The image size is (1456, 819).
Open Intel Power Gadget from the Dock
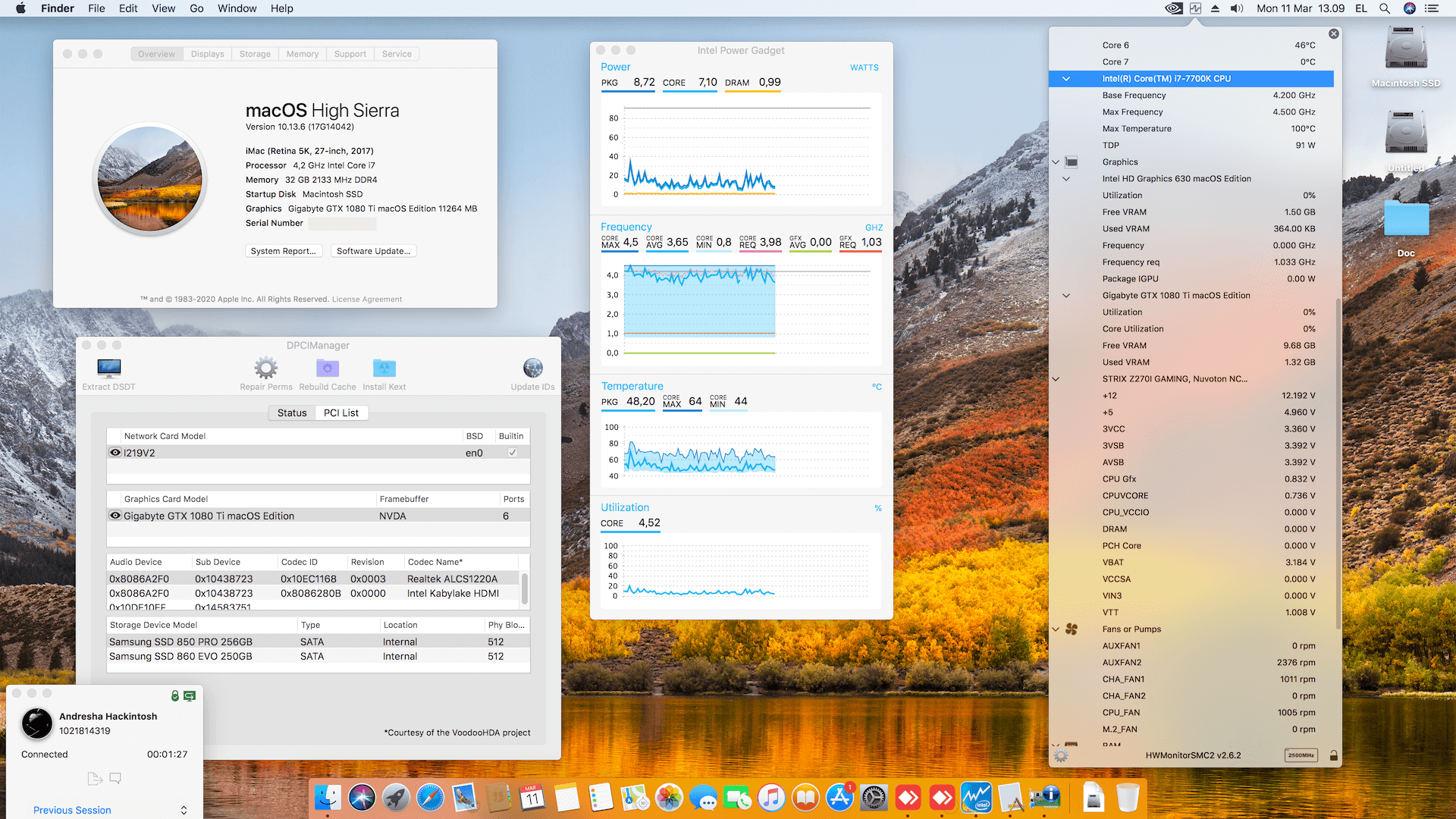coord(976,798)
